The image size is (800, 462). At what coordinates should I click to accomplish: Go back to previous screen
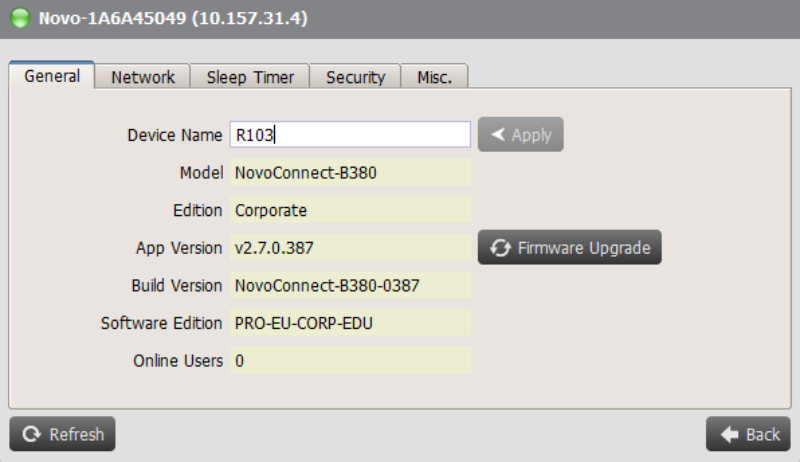click(x=748, y=434)
